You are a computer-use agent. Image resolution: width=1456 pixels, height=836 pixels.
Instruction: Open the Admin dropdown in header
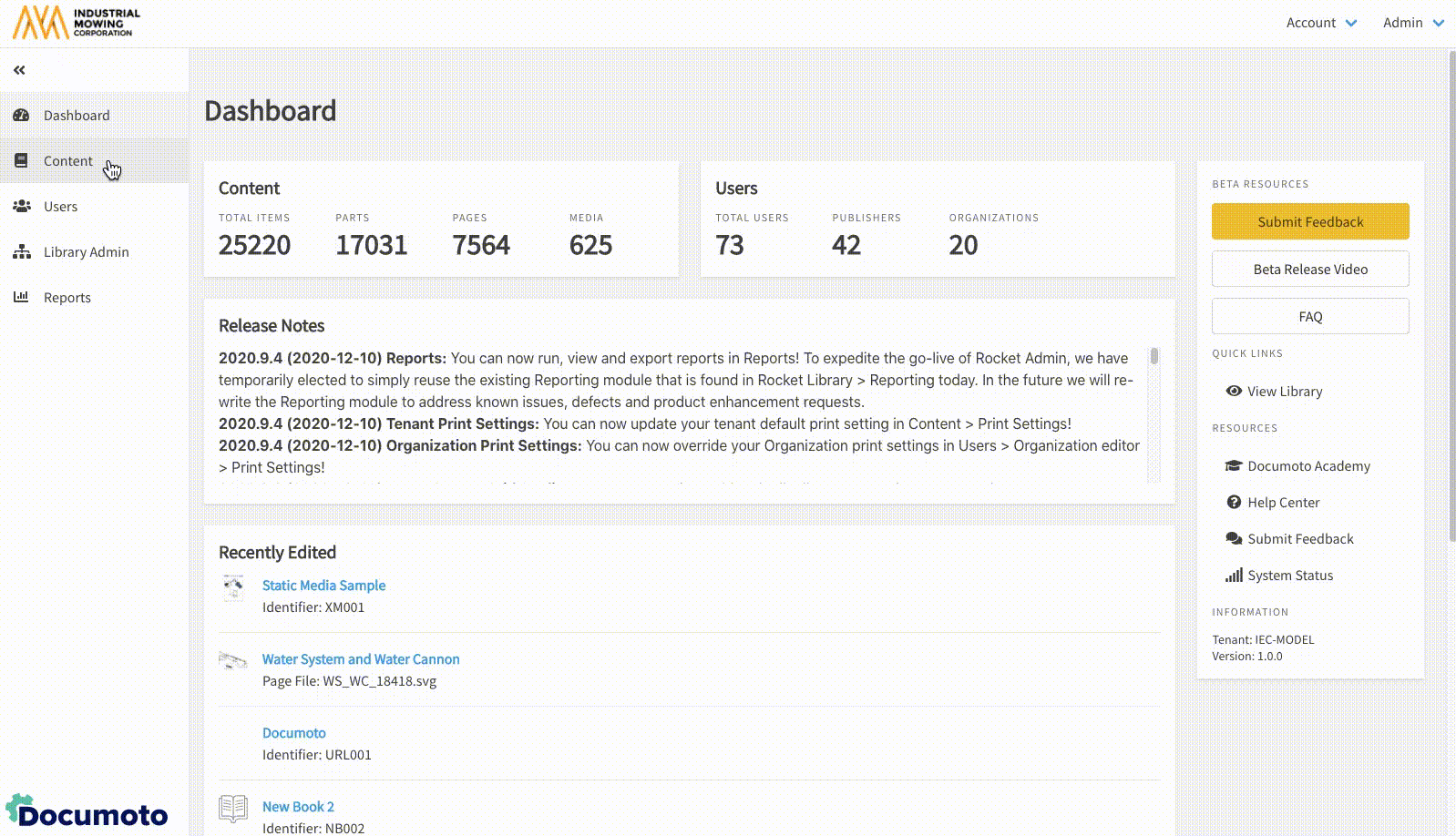tap(1413, 23)
